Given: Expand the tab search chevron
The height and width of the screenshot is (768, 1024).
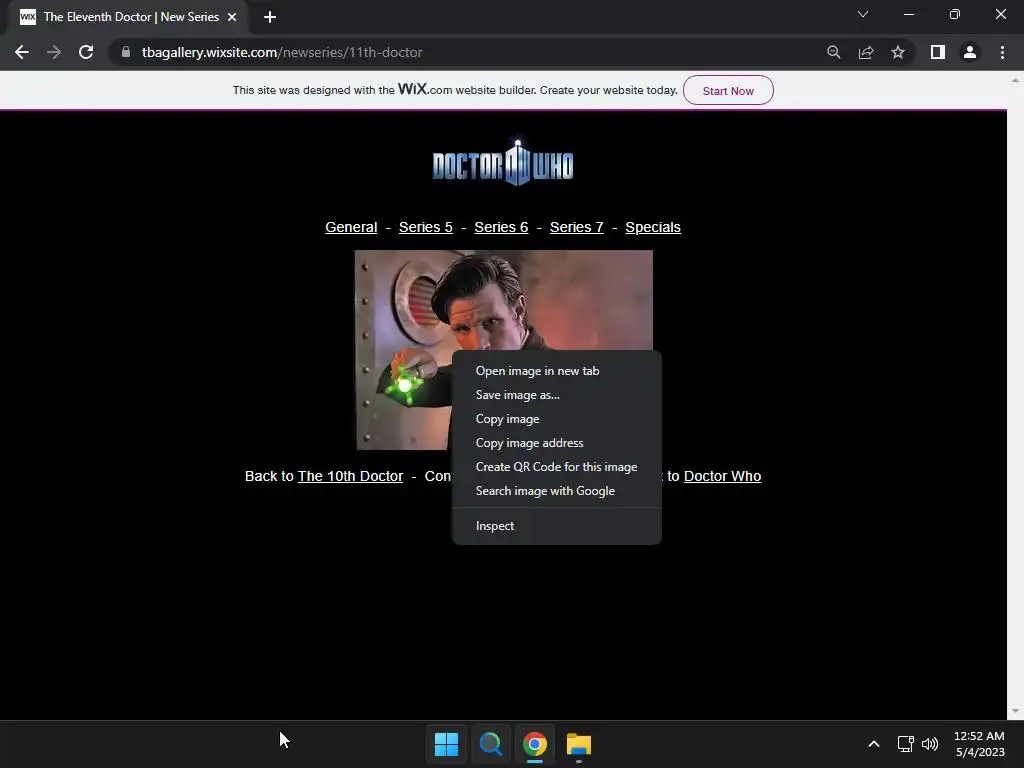Looking at the screenshot, I should coord(863,14).
